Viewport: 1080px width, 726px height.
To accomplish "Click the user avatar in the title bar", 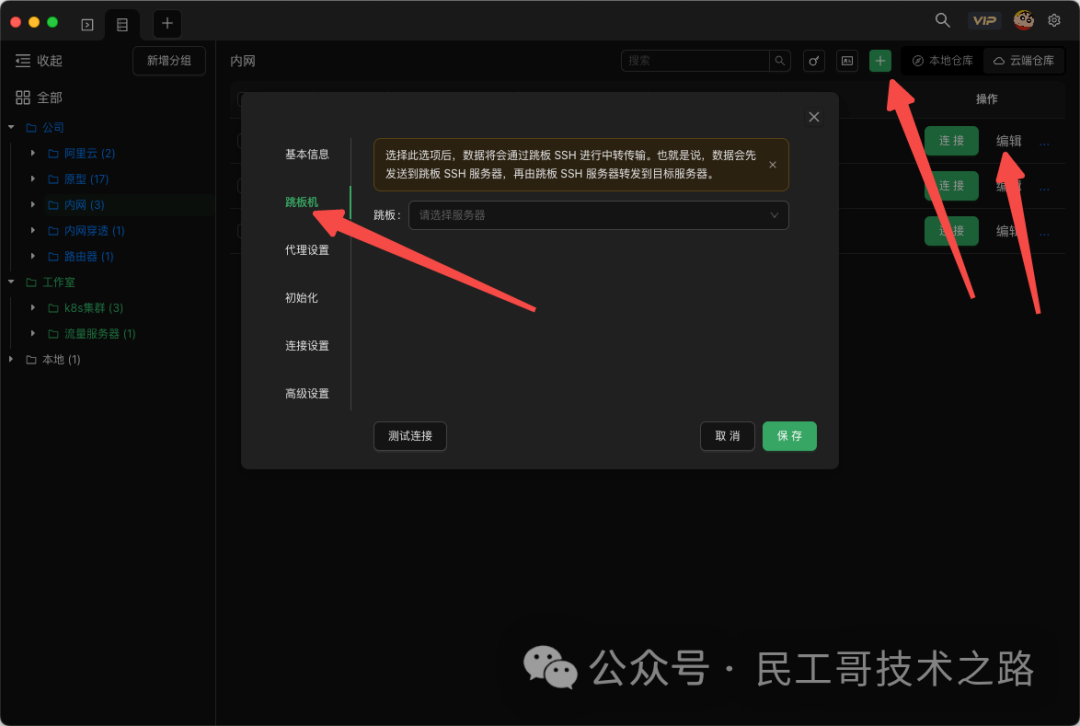I will click(x=1022, y=19).
